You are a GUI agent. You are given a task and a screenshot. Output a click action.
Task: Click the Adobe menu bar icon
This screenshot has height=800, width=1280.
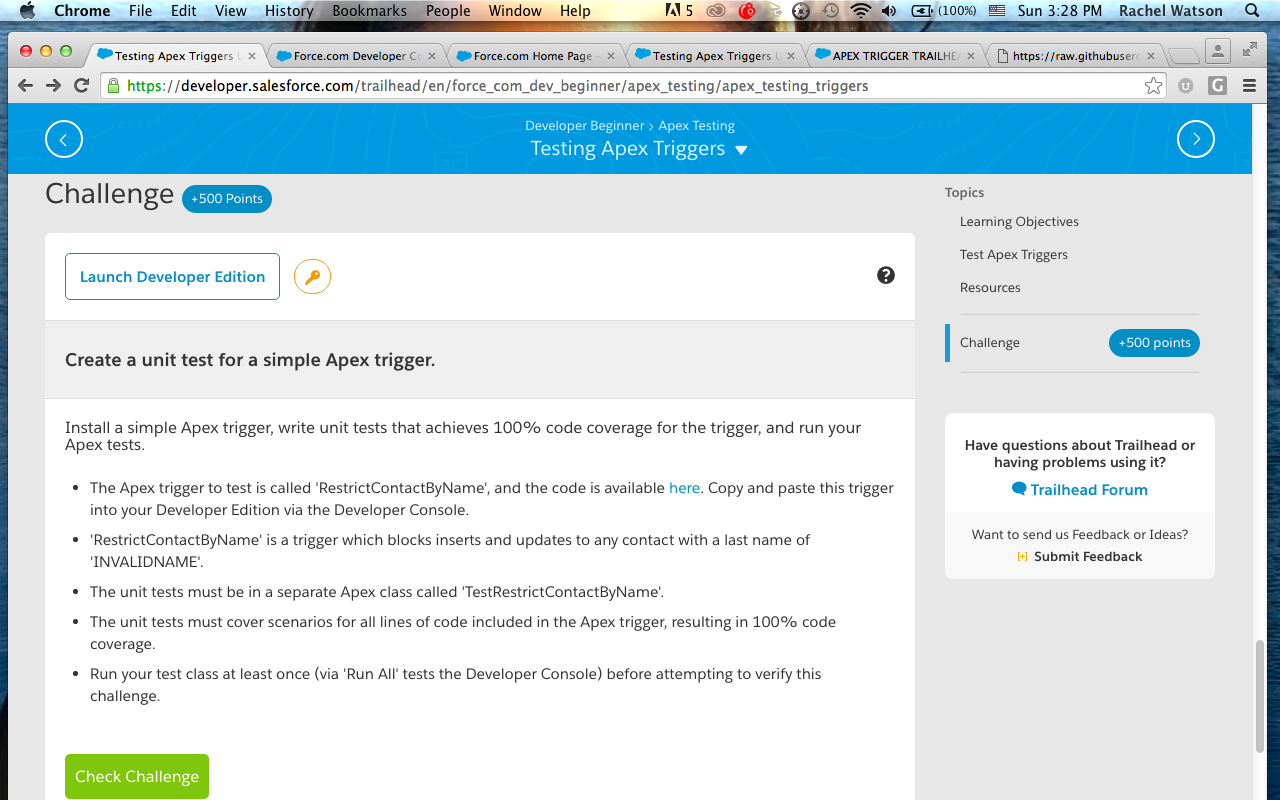679,11
